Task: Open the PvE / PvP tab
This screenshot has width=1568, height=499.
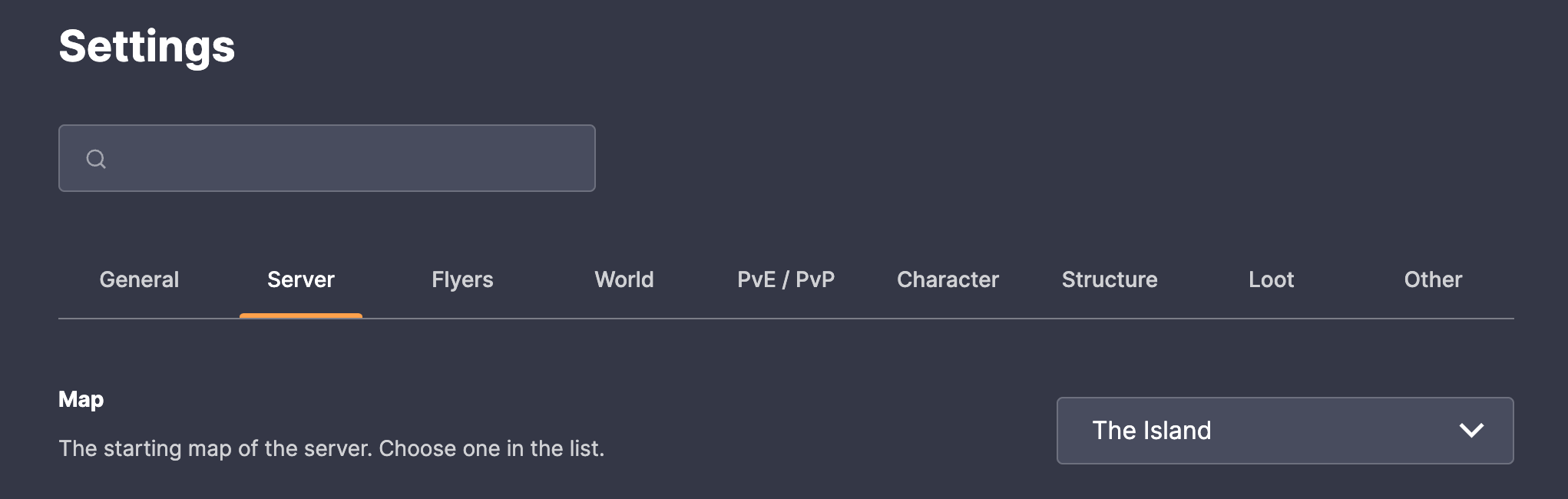Action: pyautogui.click(x=786, y=279)
